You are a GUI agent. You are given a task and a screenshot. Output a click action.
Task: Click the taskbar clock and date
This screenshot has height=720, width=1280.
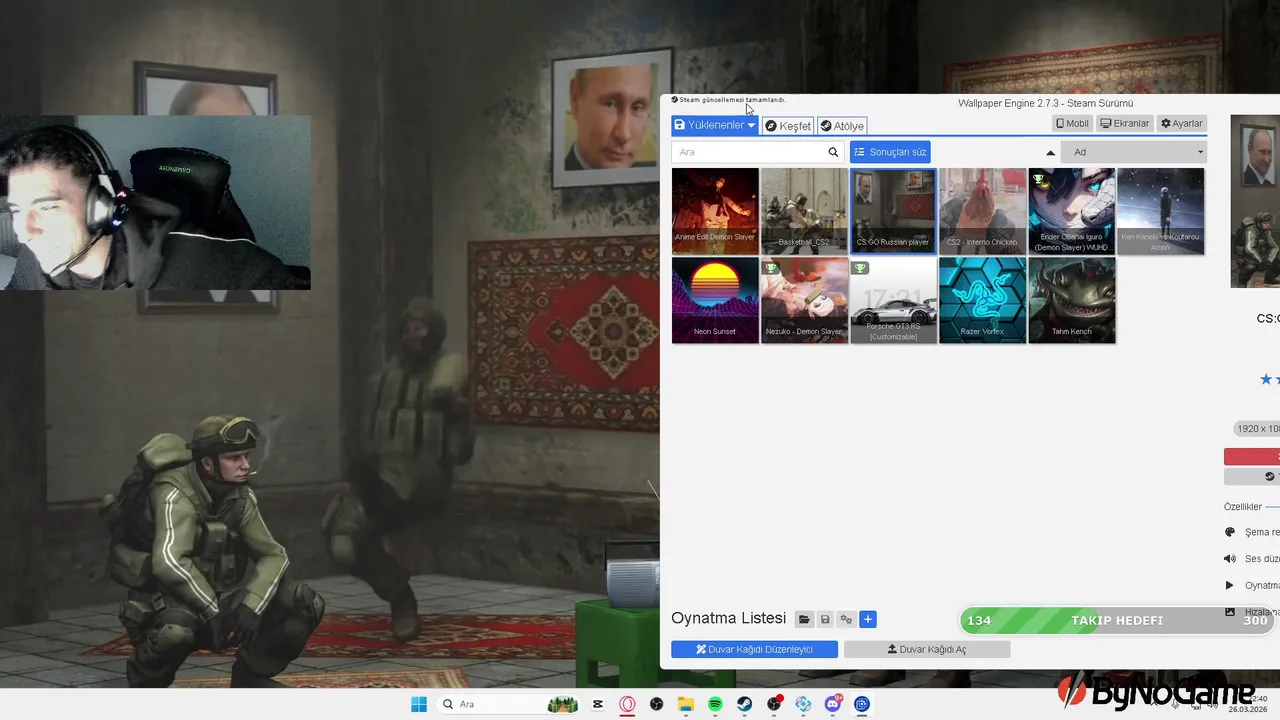point(1248,704)
